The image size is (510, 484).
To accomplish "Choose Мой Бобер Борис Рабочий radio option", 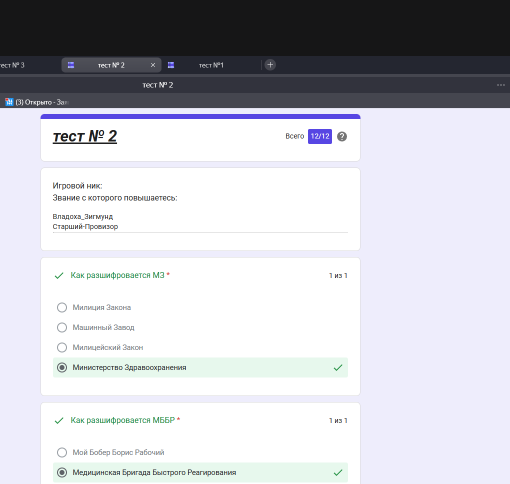I will point(62,452).
